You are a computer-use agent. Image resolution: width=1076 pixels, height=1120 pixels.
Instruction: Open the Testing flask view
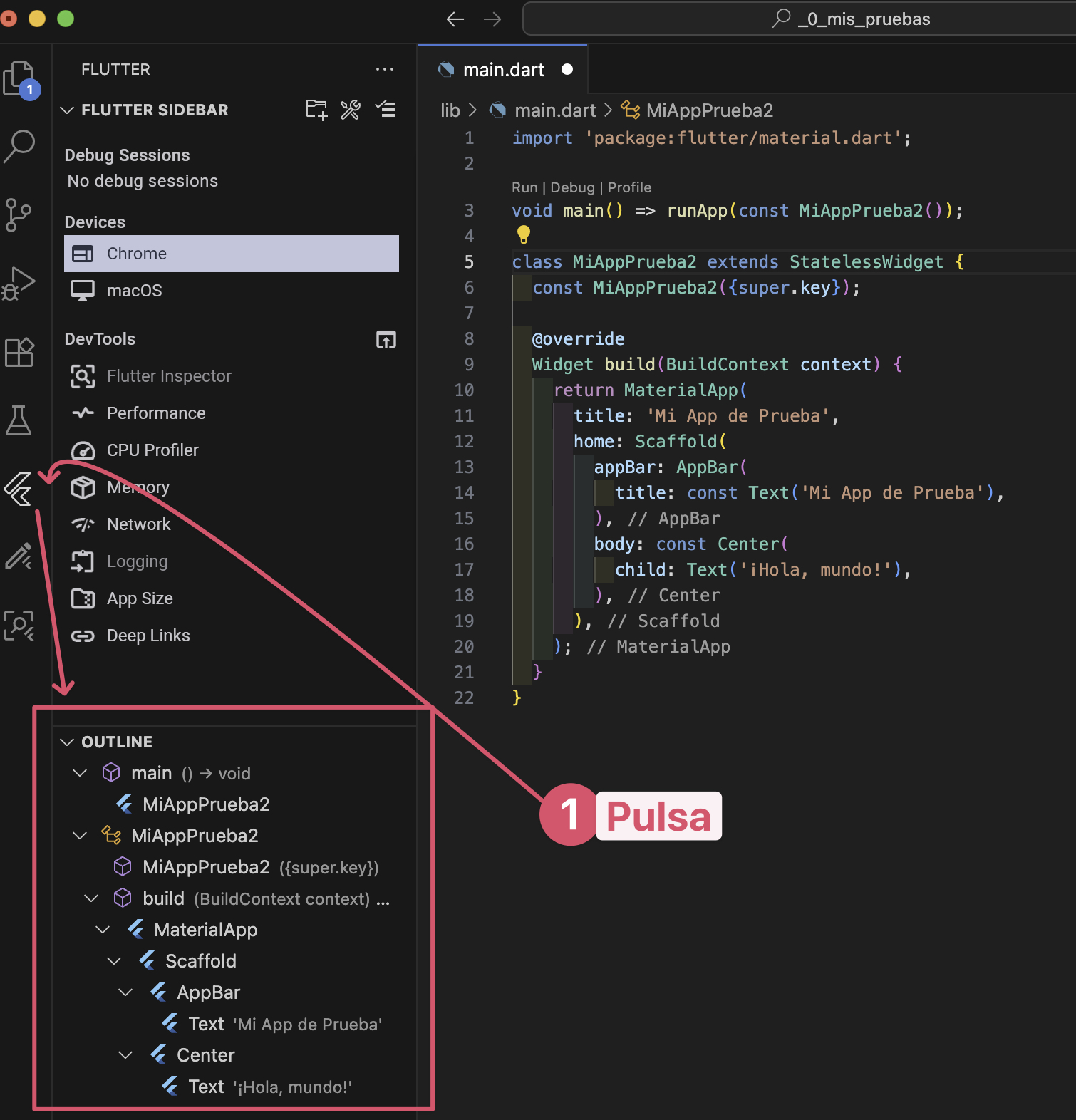pyautogui.click(x=19, y=420)
